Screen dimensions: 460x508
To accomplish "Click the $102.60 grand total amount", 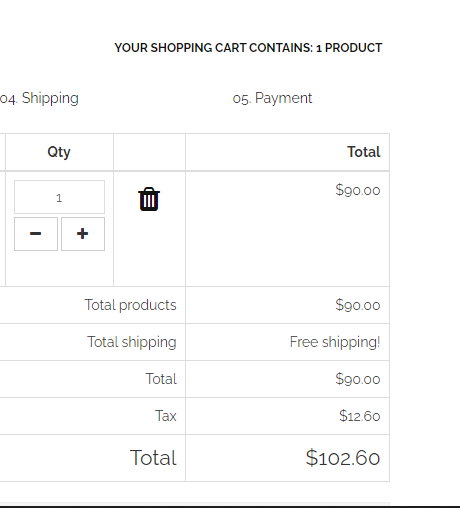I will coord(343,458).
